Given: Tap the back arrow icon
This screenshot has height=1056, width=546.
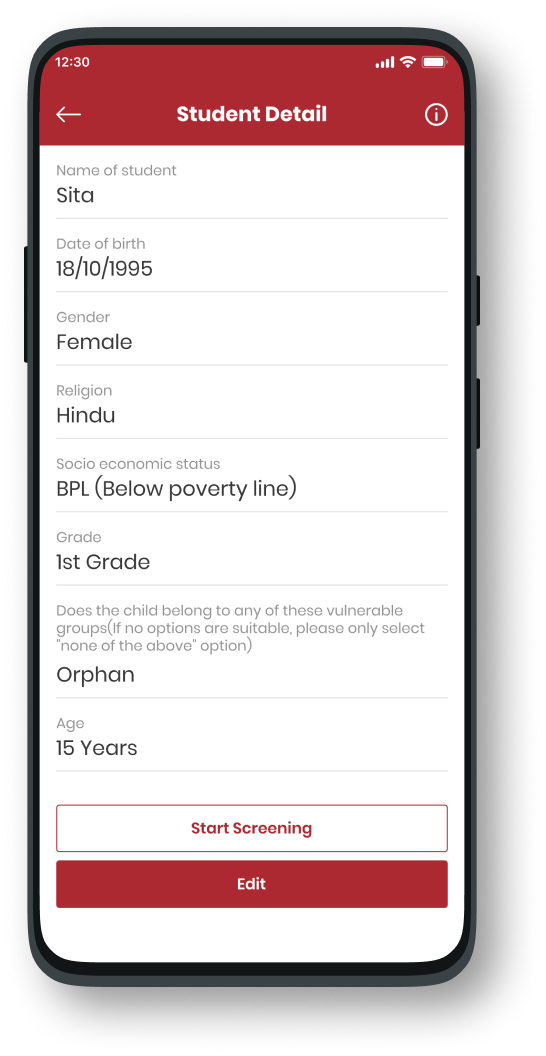Looking at the screenshot, I should tap(69, 114).
